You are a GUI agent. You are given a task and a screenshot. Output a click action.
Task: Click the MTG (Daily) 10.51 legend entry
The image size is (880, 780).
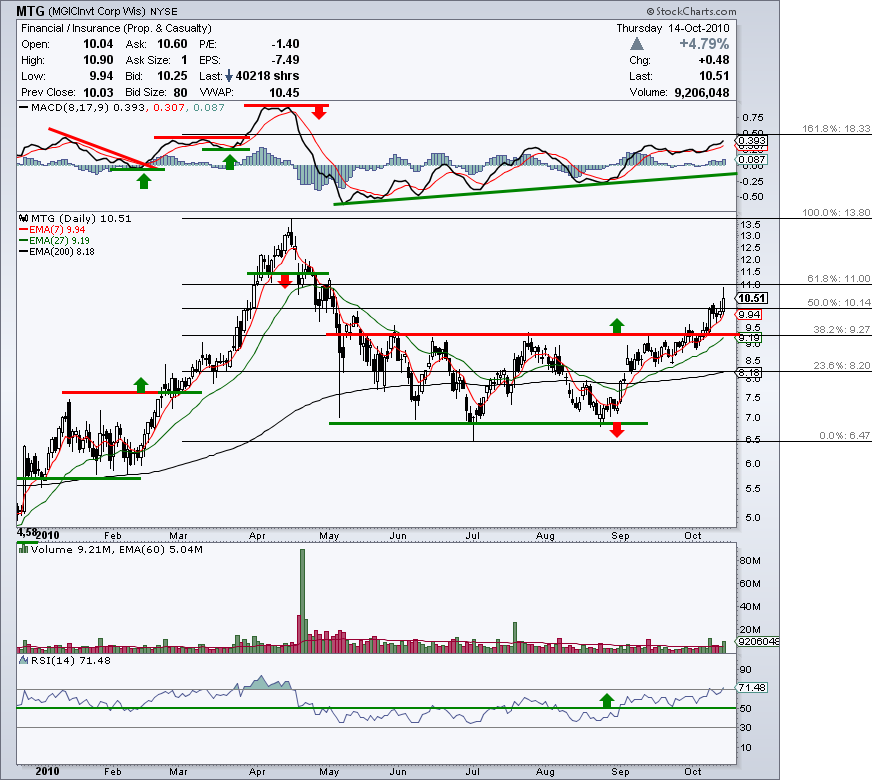point(81,218)
